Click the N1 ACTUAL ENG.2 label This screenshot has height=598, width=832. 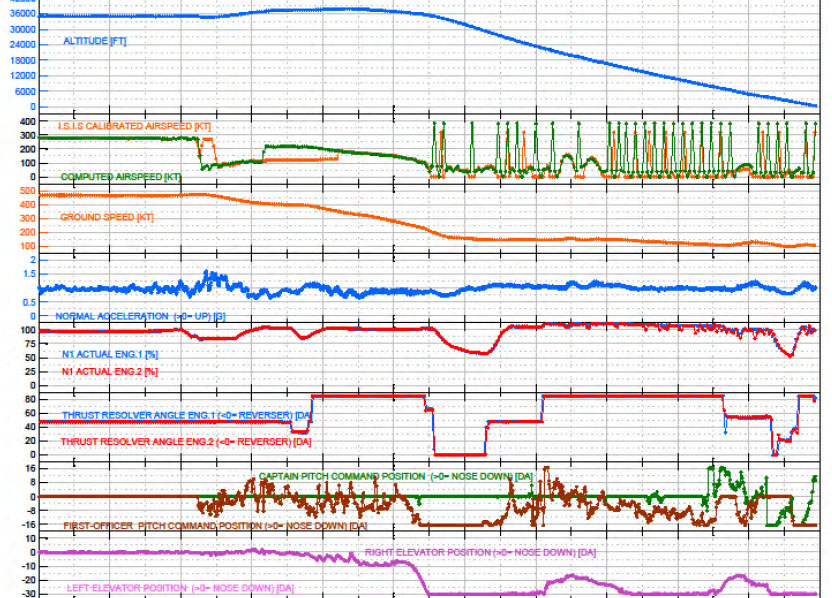pyautogui.click(x=110, y=371)
